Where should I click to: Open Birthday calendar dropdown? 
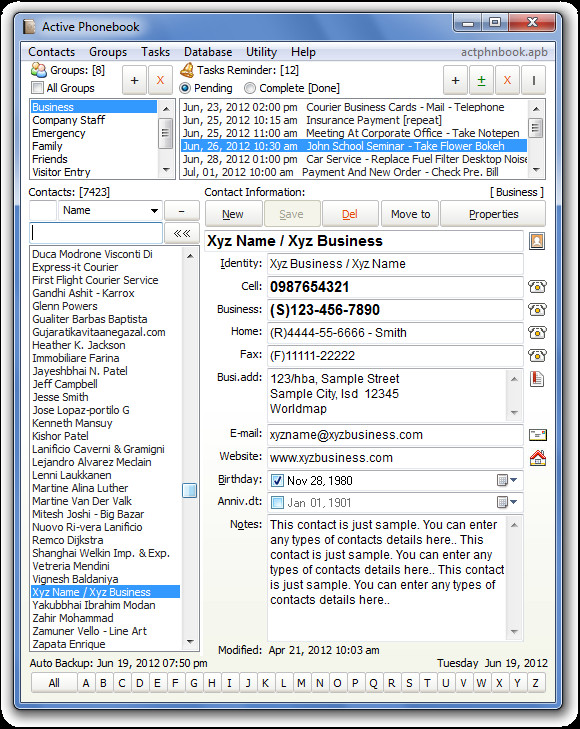(507, 480)
